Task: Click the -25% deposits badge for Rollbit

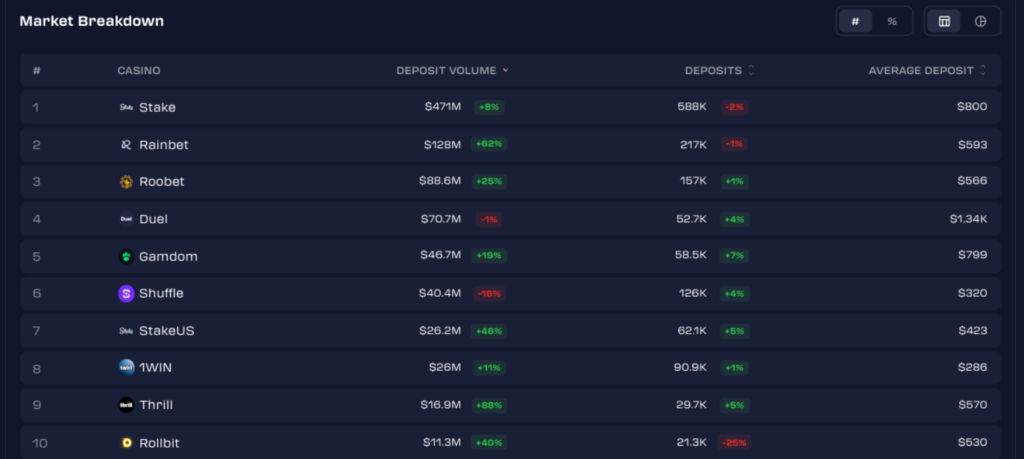Action: click(734, 443)
